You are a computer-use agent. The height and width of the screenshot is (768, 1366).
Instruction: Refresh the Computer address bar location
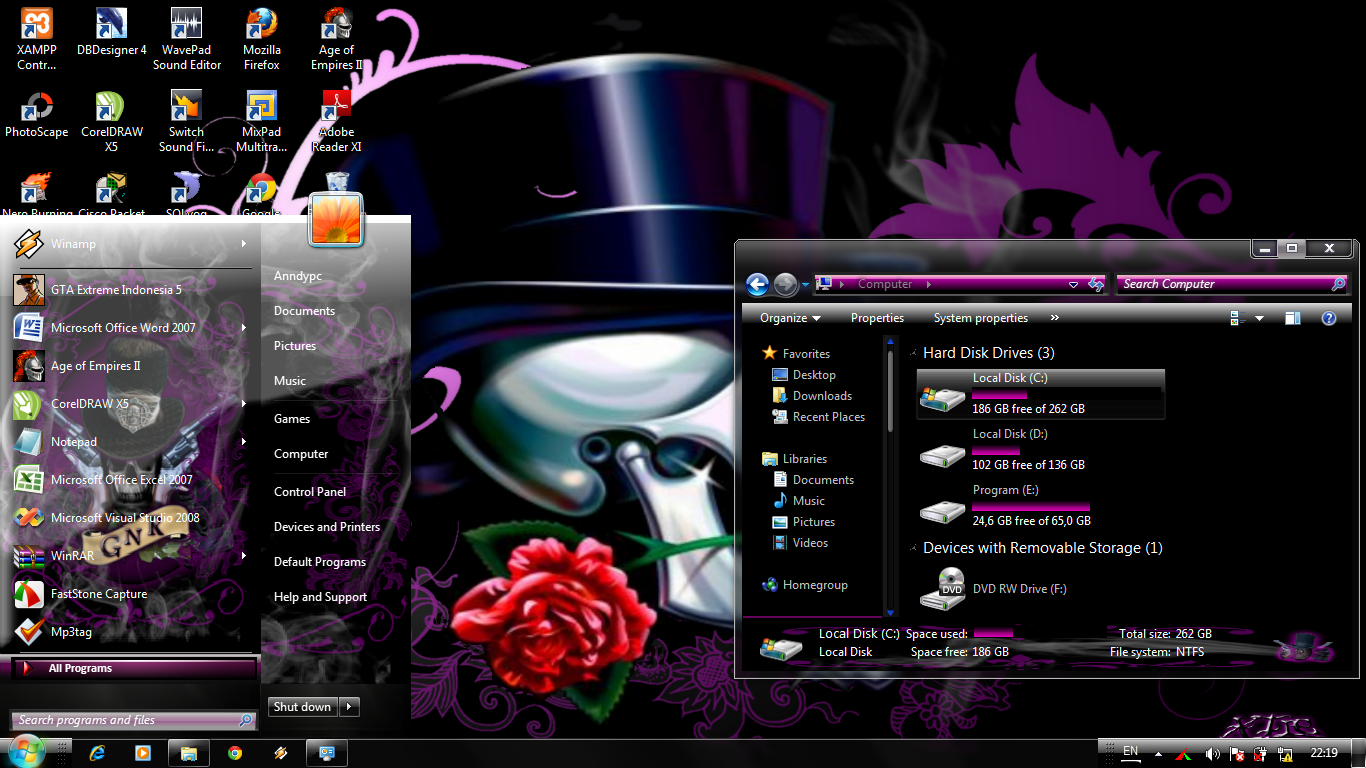[1096, 284]
